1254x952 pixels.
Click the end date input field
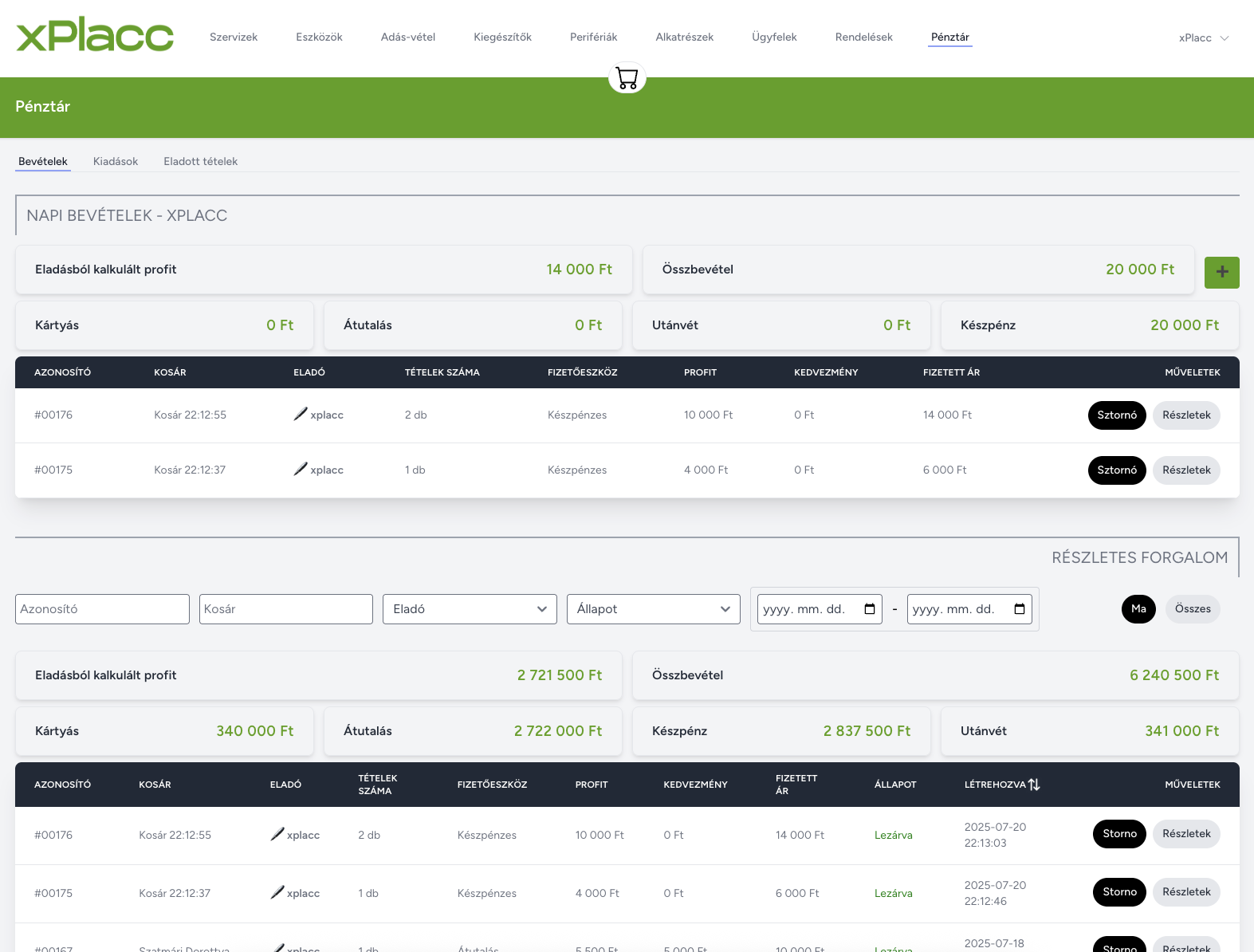(x=969, y=609)
